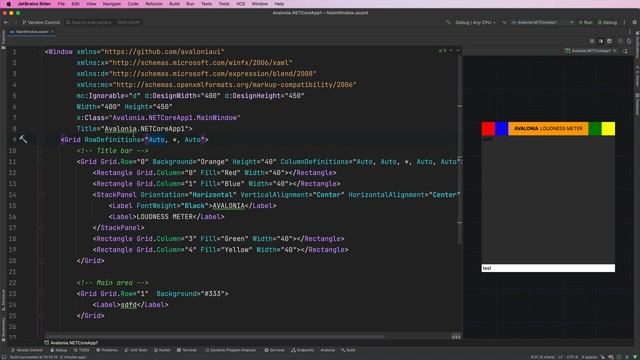
Task: Open the VCS menu
Action: coord(241,4)
